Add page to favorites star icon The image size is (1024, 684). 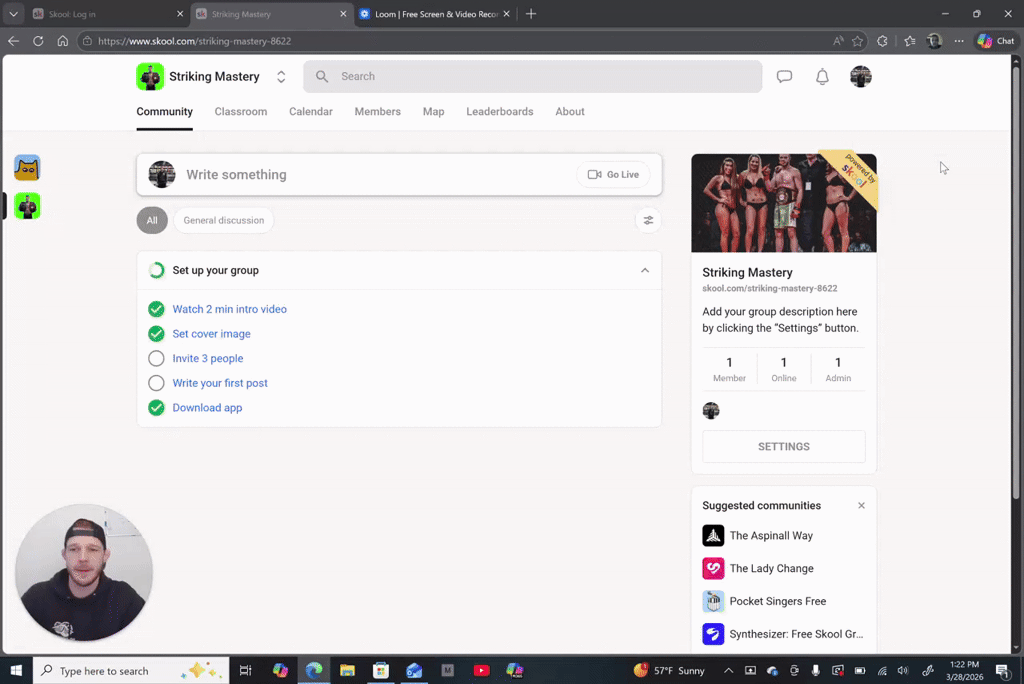pos(857,41)
